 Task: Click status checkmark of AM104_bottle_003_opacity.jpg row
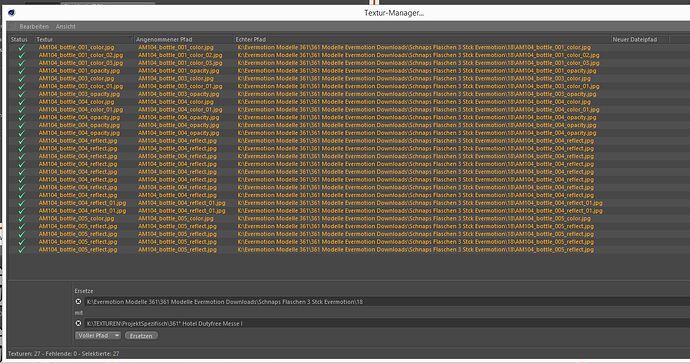pyautogui.click(x=21, y=94)
